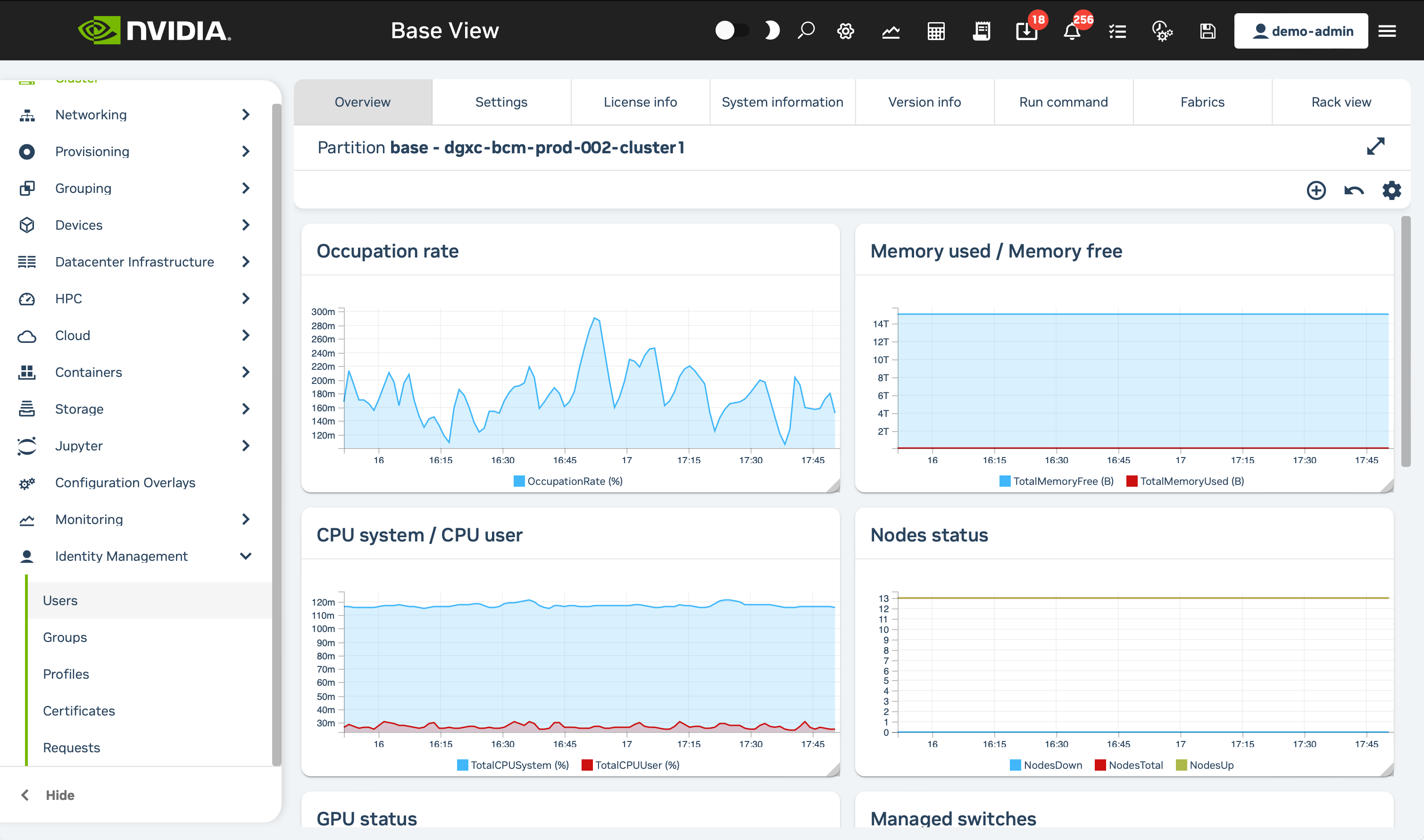Select Certificates under Identity Management

pos(150,711)
